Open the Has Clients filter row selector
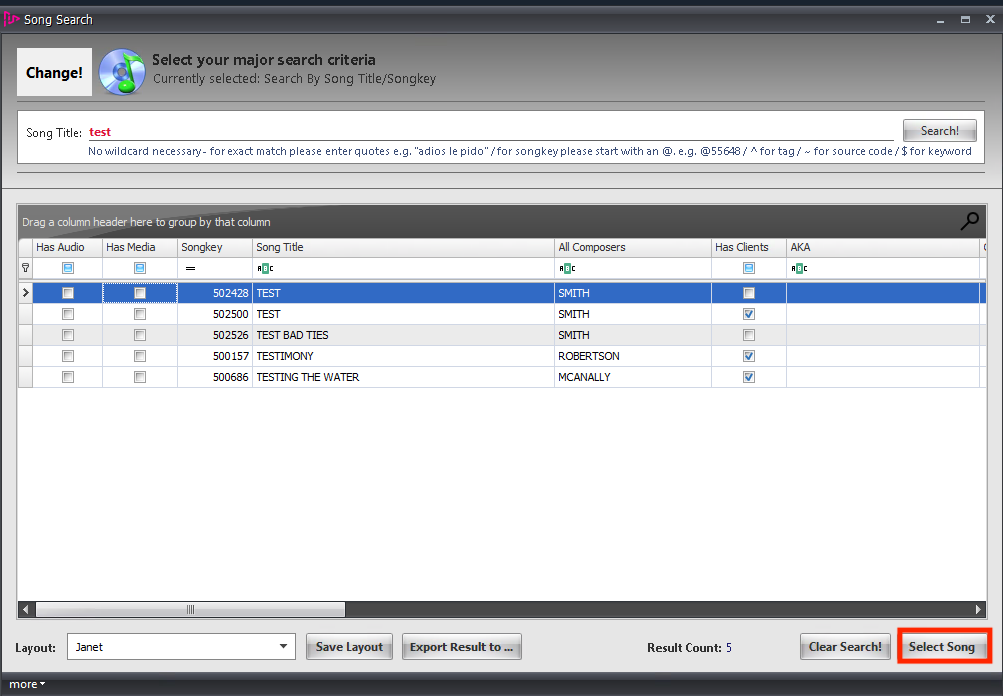The width and height of the screenshot is (1003, 696). pos(749,268)
